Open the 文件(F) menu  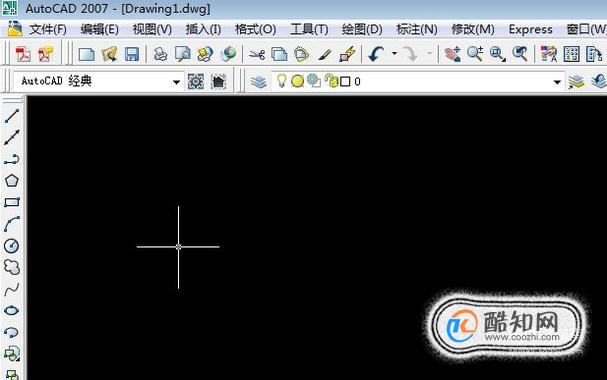point(48,29)
